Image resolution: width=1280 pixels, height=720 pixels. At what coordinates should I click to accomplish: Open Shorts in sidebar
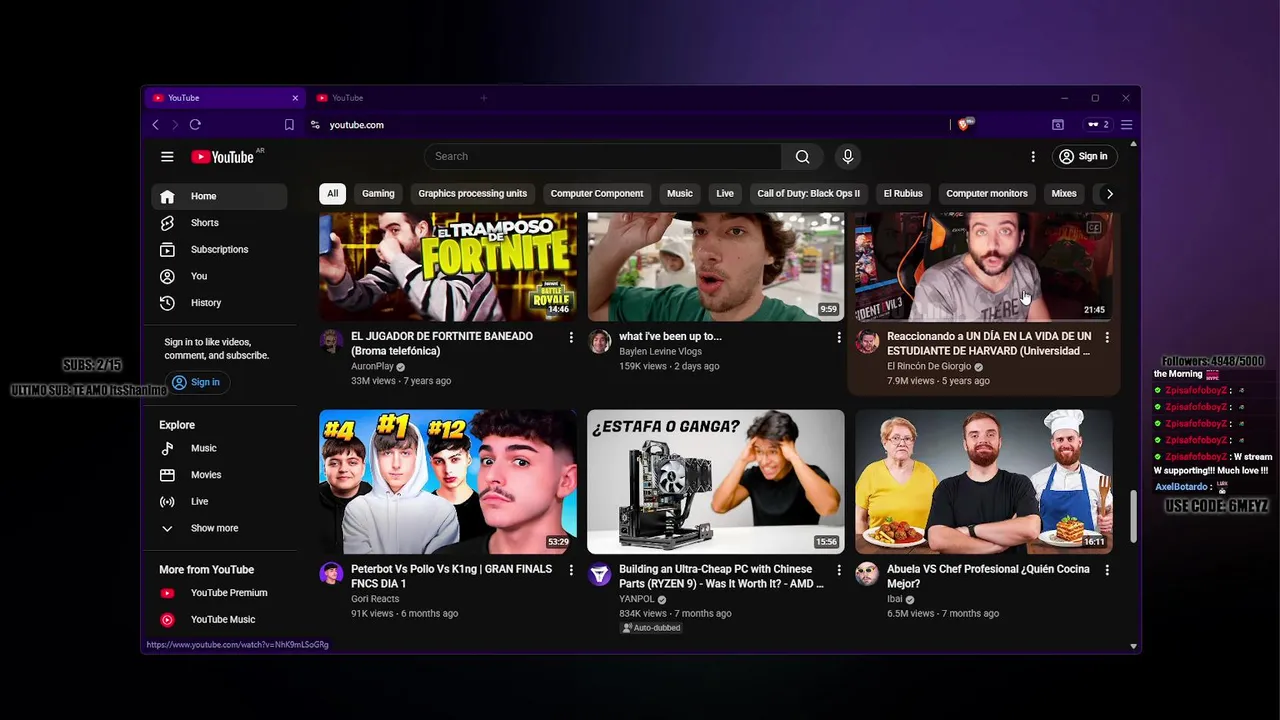click(221, 223)
